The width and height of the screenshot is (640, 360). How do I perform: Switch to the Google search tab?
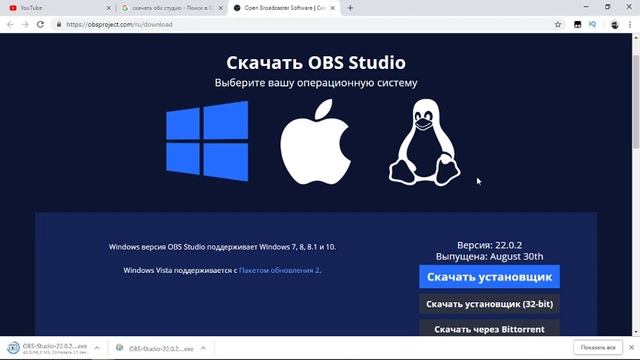171,8
